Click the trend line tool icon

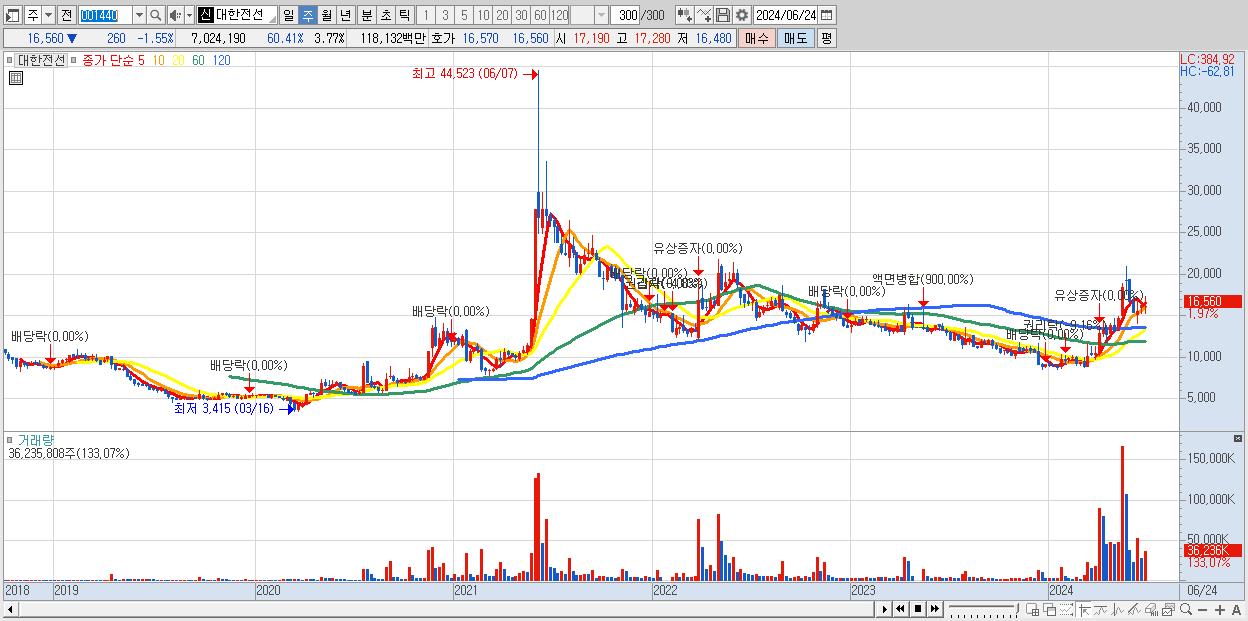click(1100, 609)
